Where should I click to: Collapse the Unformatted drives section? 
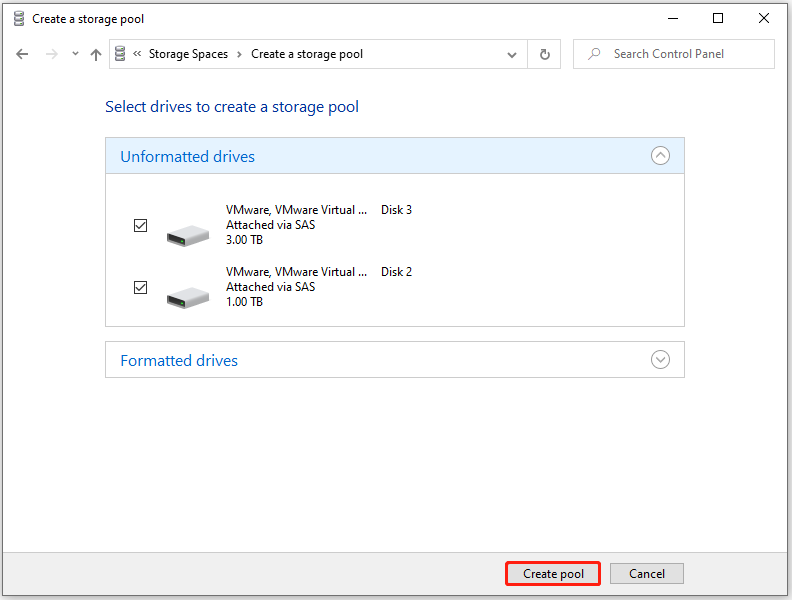(660, 156)
